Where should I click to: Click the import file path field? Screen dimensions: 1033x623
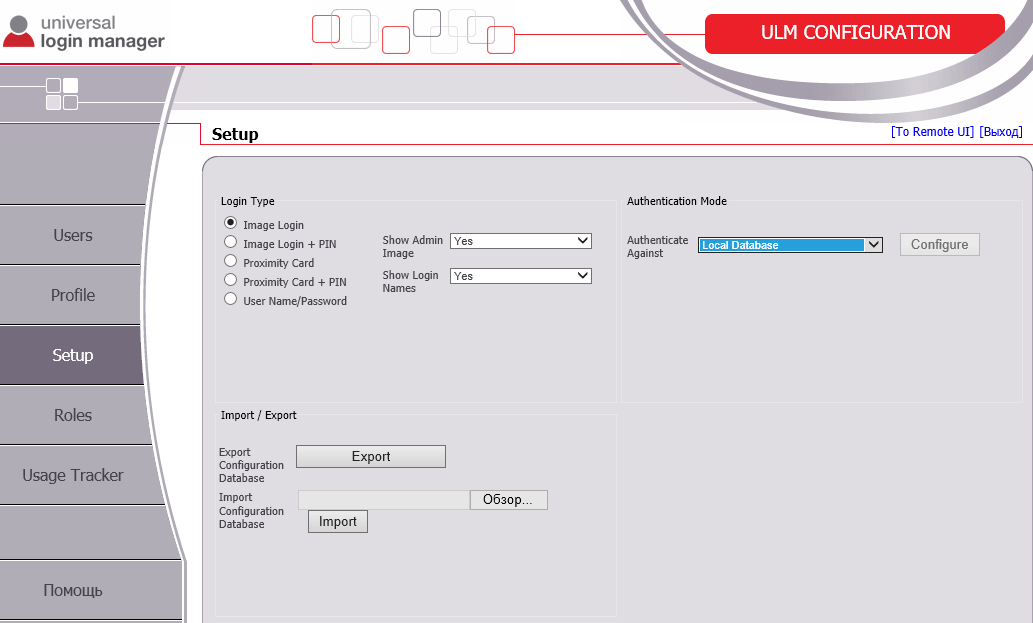(383, 500)
